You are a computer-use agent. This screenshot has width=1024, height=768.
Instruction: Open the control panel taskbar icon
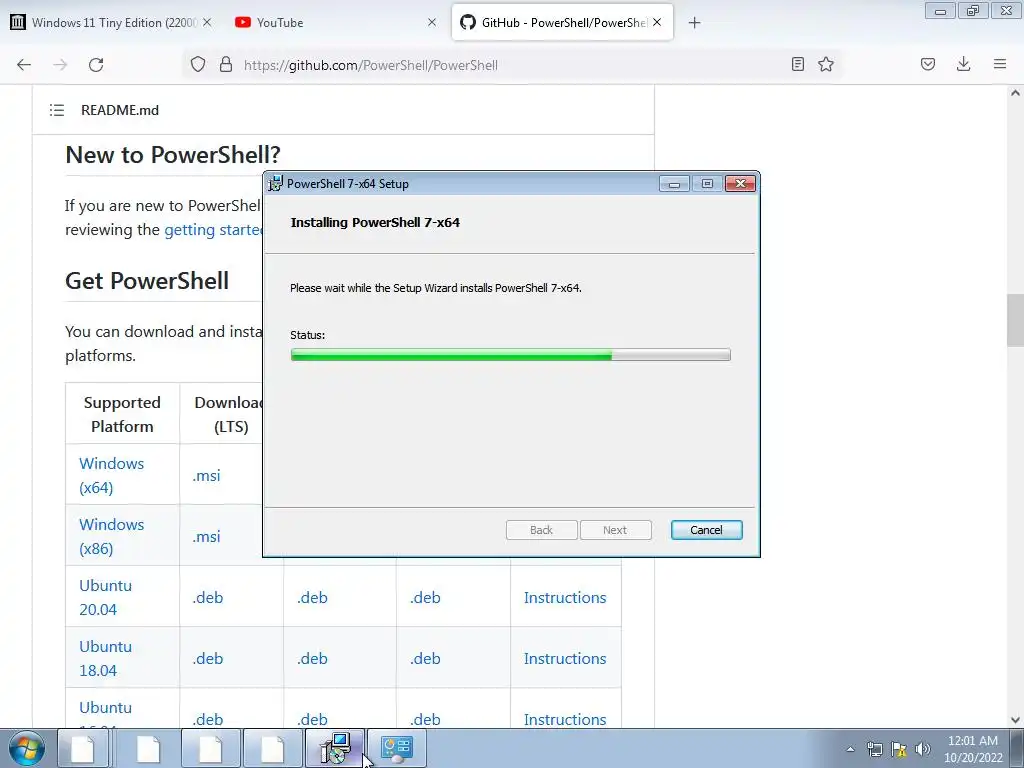tap(397, 748)
